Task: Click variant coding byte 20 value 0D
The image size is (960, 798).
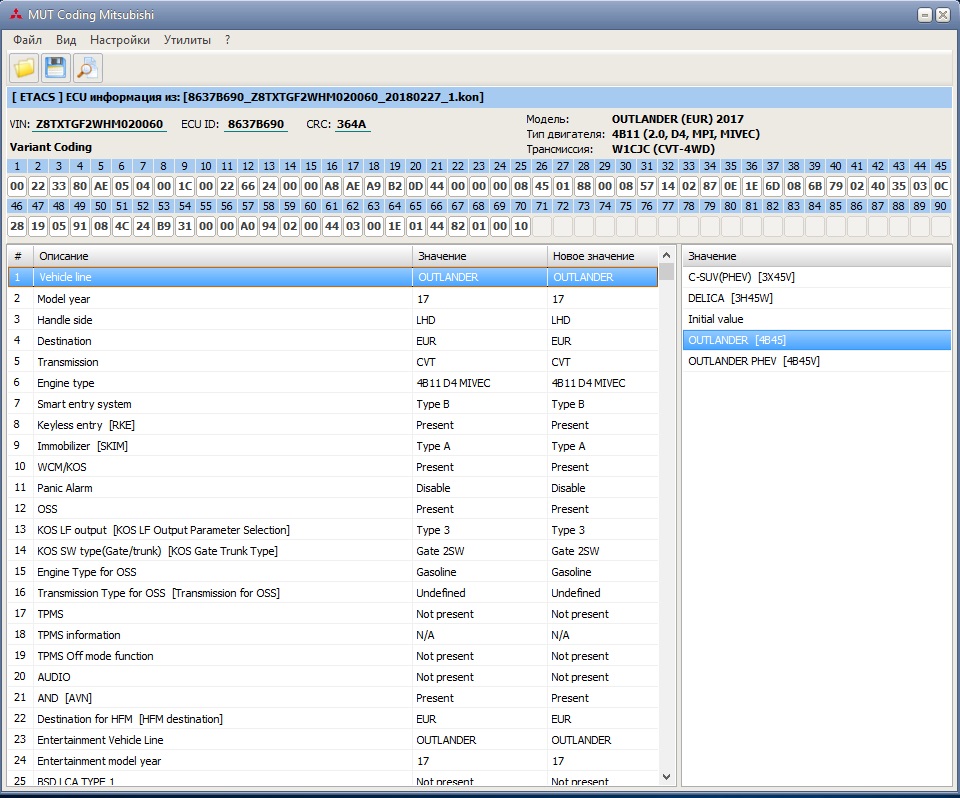Action: pyautogui.click(x=416, y=186)
